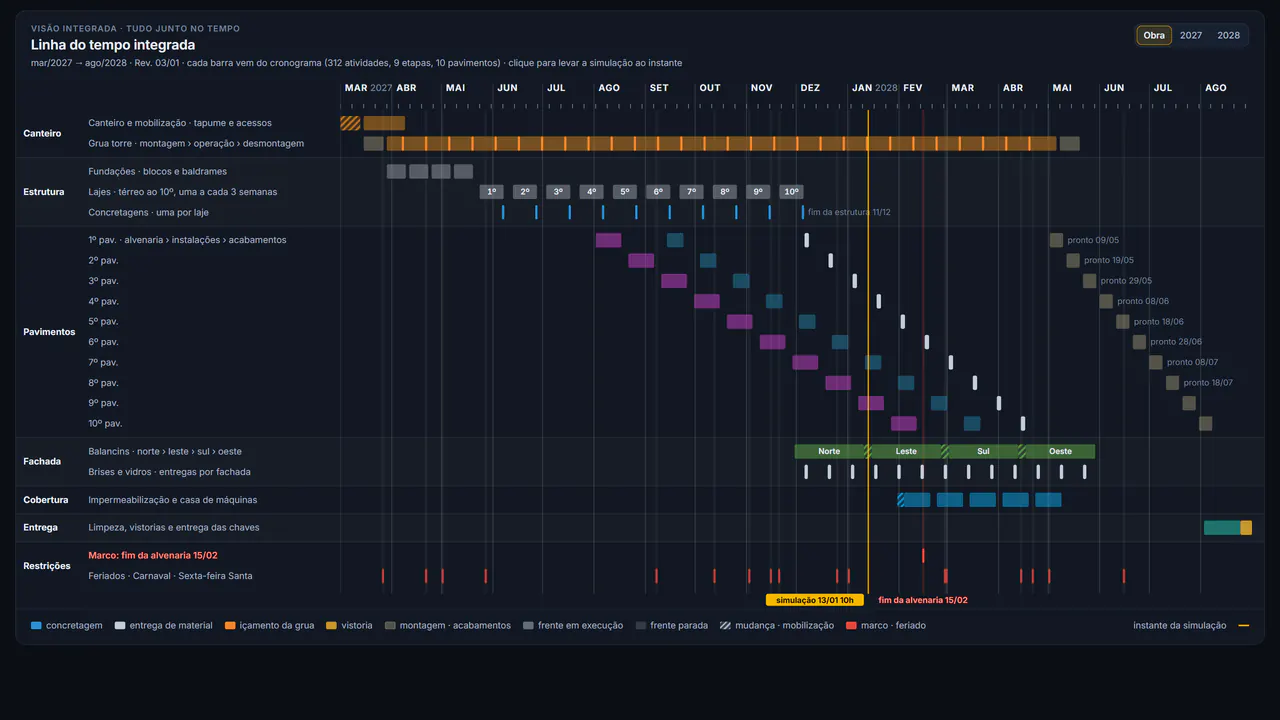The height and width of the screenshot is (720, 1280).
Task: Click the long orange Grua torre operation bar
Action: tap(721, 144)
